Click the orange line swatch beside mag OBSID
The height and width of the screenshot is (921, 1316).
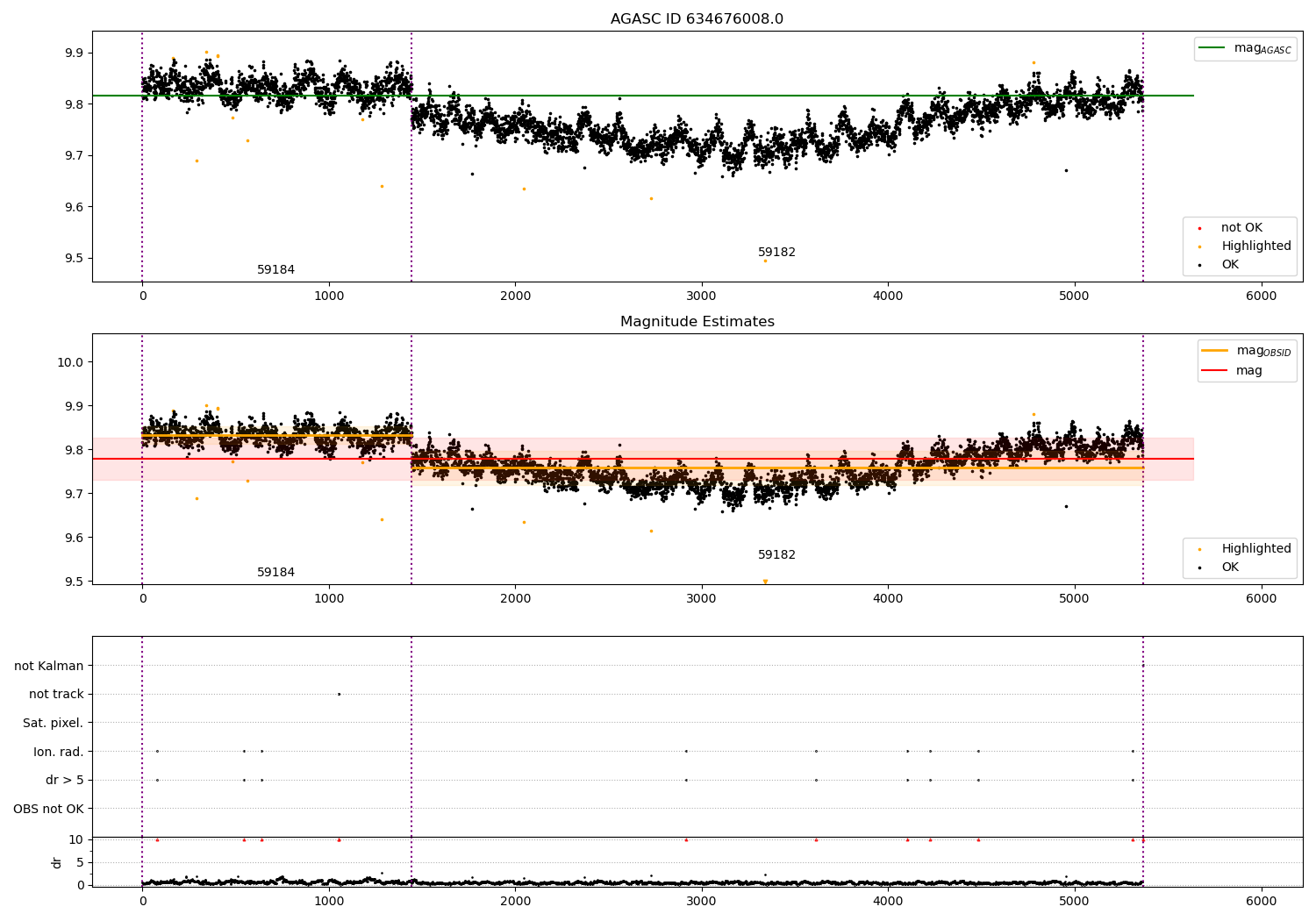pos(1214,351)
